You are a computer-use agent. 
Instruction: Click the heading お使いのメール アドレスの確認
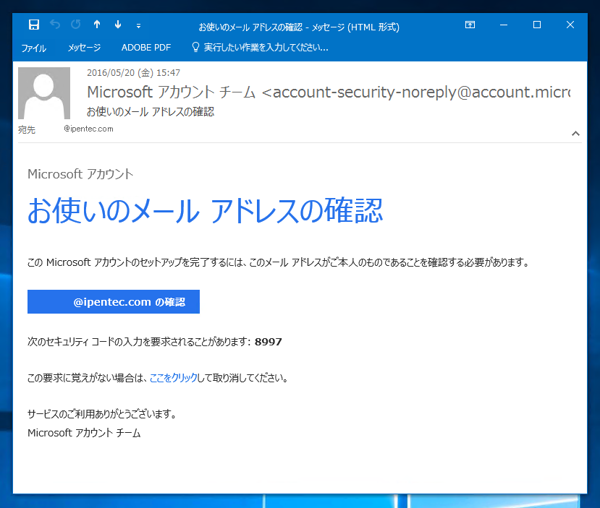205,211
